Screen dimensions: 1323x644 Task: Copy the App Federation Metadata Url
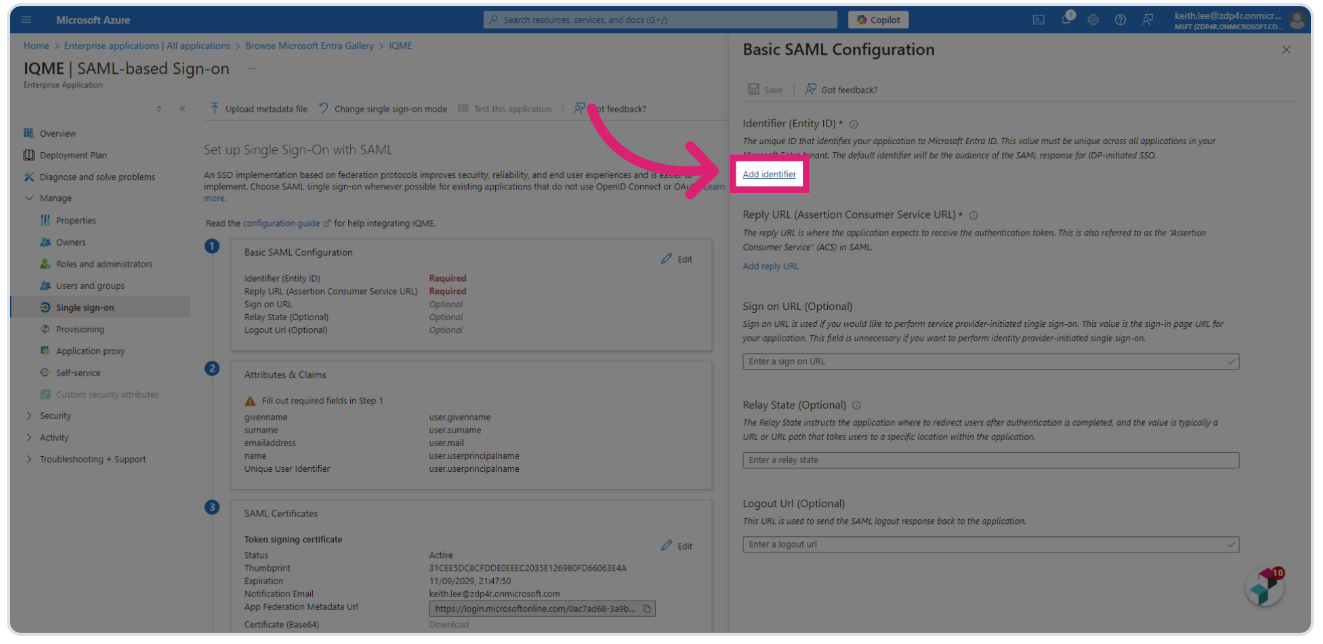647,608
